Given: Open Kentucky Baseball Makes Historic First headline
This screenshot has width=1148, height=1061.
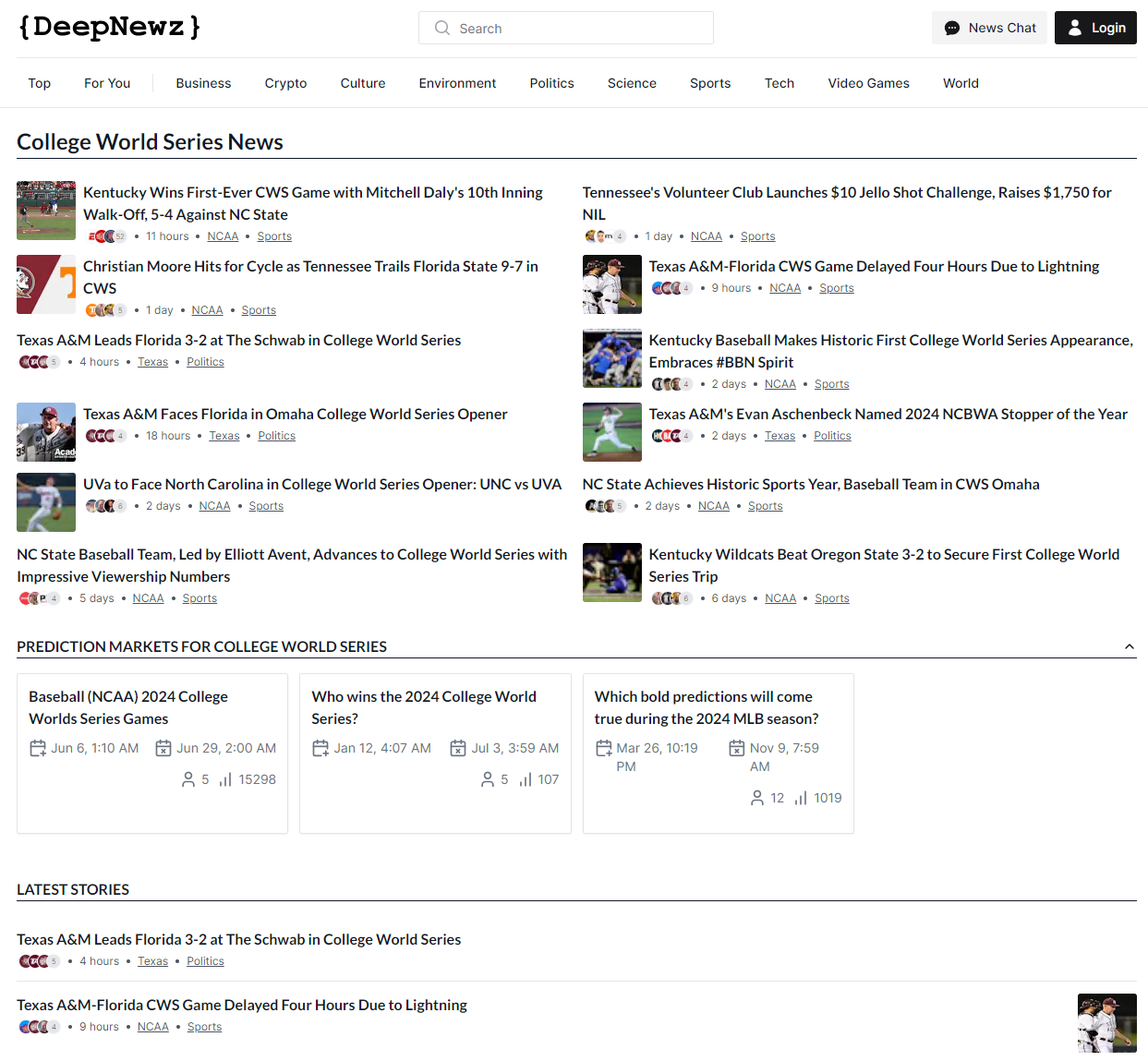Looking at the screenshot, I should 890,351.
